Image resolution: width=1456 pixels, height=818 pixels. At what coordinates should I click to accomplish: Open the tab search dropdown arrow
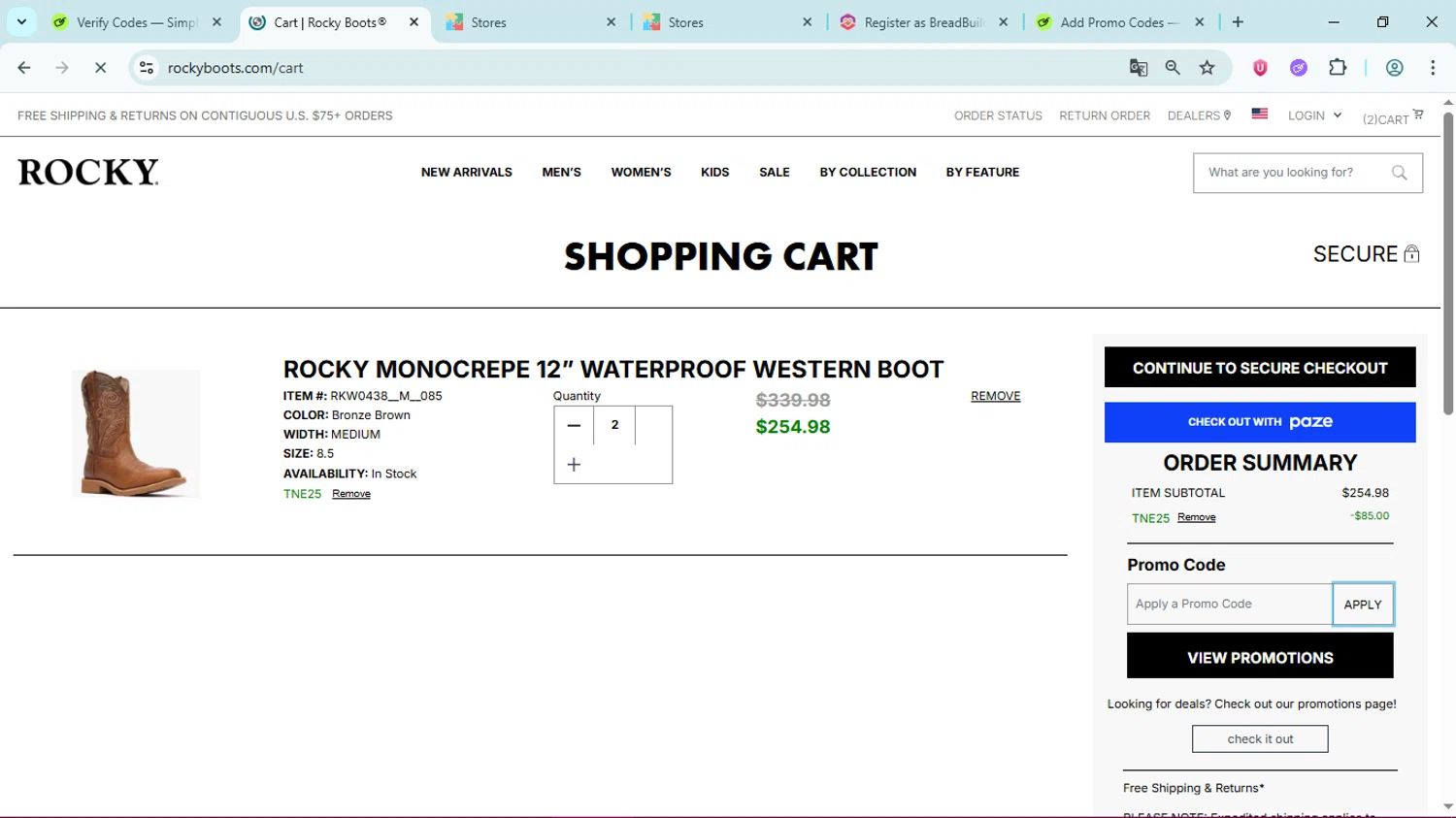[21, 21]
